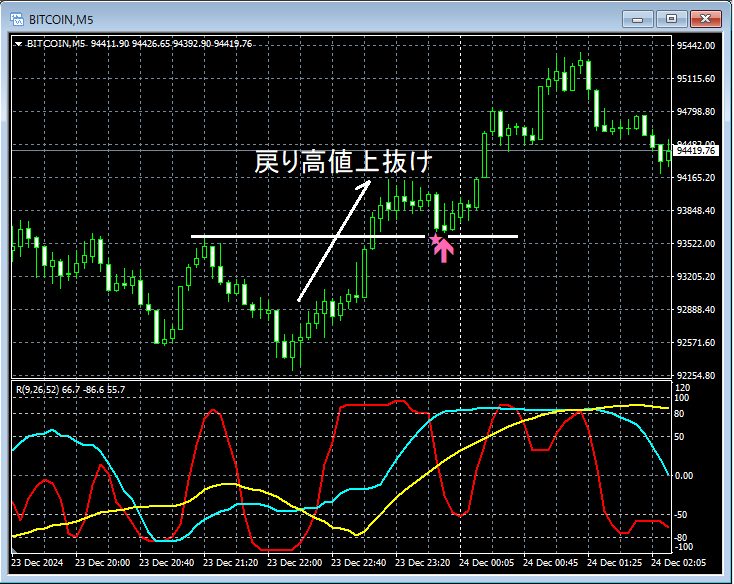Click the BITCOIN,M5 chart window icon
Screen dimensions: 734x584
(x=17, y=19)
